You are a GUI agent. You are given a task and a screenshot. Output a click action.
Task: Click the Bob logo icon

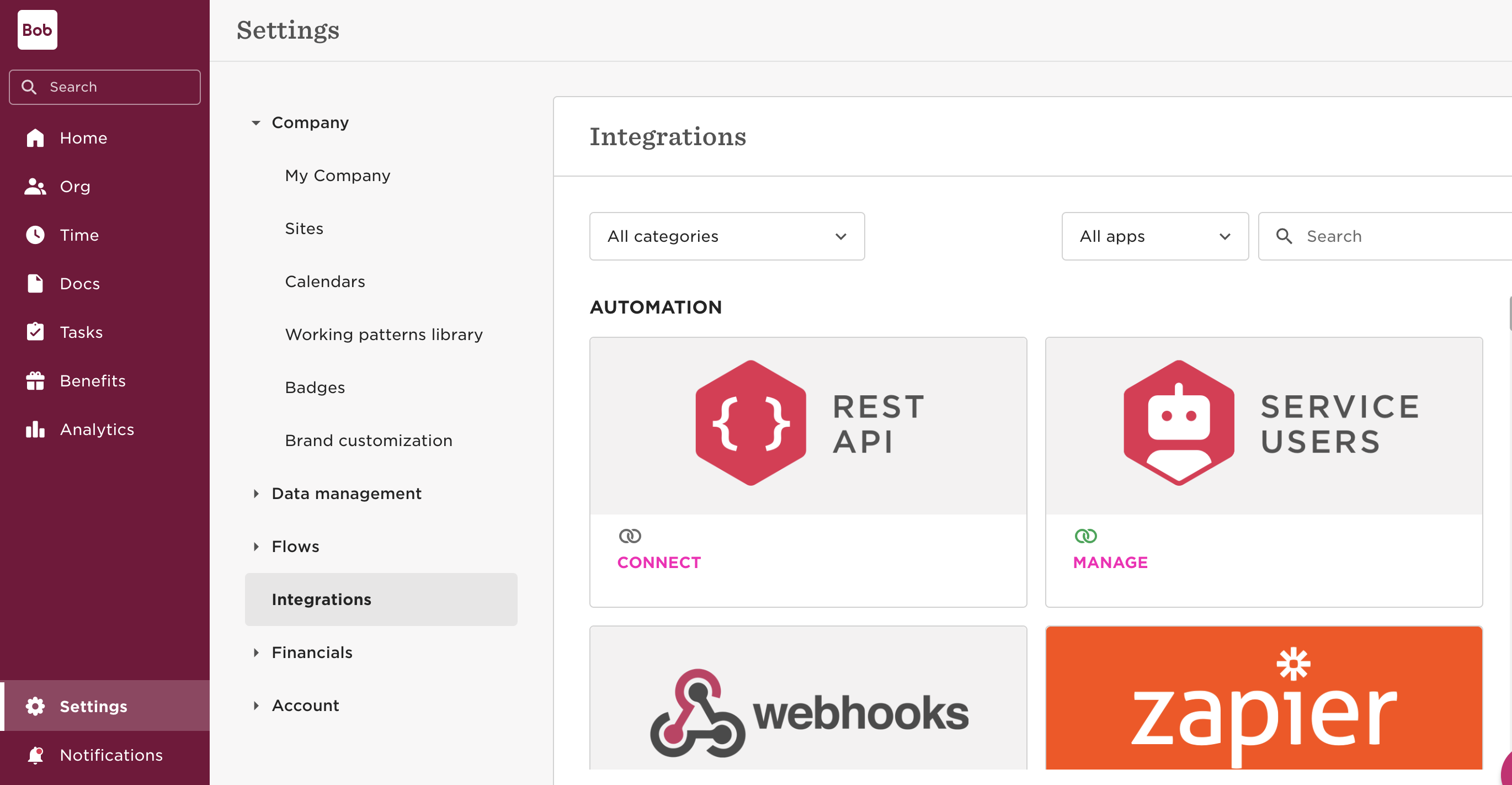point(37,30)
